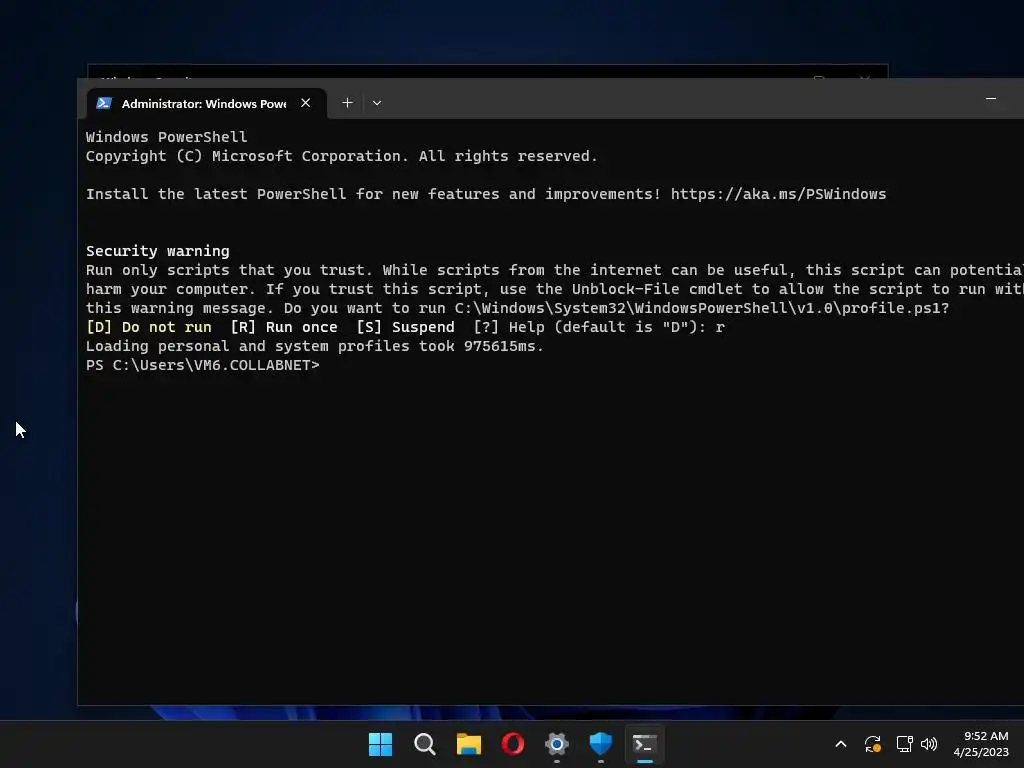This screenshot has height=768, width=1024.
Task: Click "[S] Suspend" option text
Action: pyautogui.click(x=406, y=327)
